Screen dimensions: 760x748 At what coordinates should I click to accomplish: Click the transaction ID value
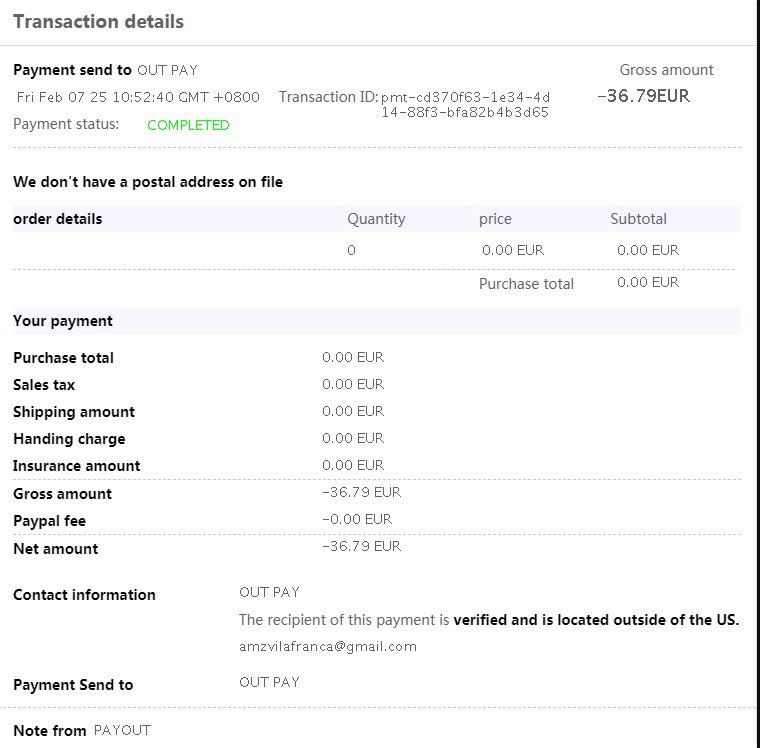click(x=465, y=105)
